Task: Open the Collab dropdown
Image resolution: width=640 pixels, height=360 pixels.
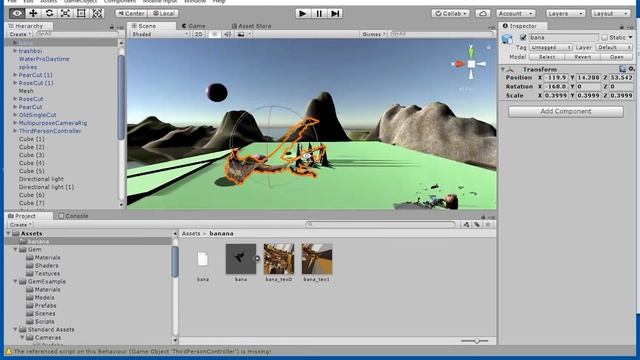Action: click(x=451, y=13)
